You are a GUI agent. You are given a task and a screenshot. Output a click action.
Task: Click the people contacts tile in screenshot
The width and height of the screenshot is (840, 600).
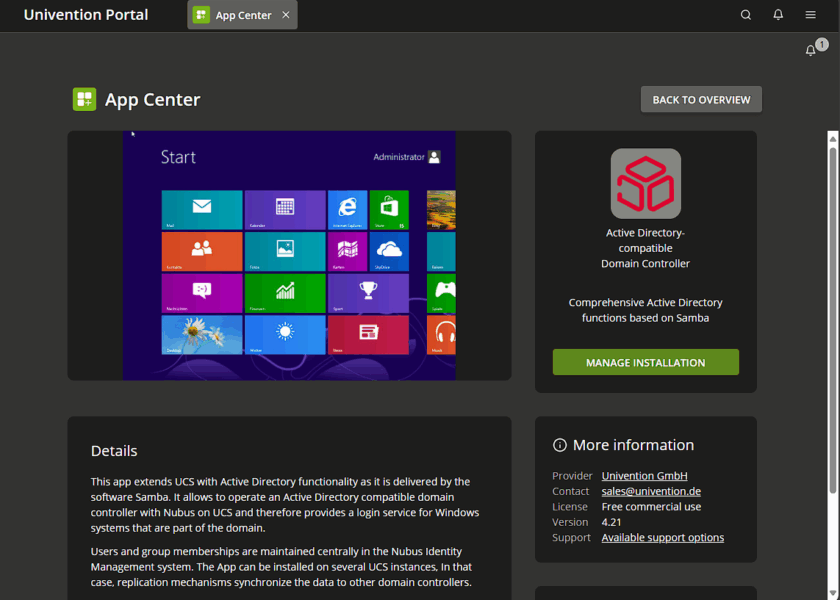click(x=202, y=251)
